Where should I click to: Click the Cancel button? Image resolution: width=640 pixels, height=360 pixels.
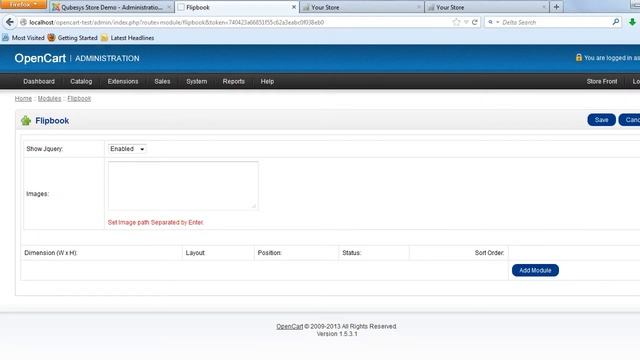coord(630,120)
